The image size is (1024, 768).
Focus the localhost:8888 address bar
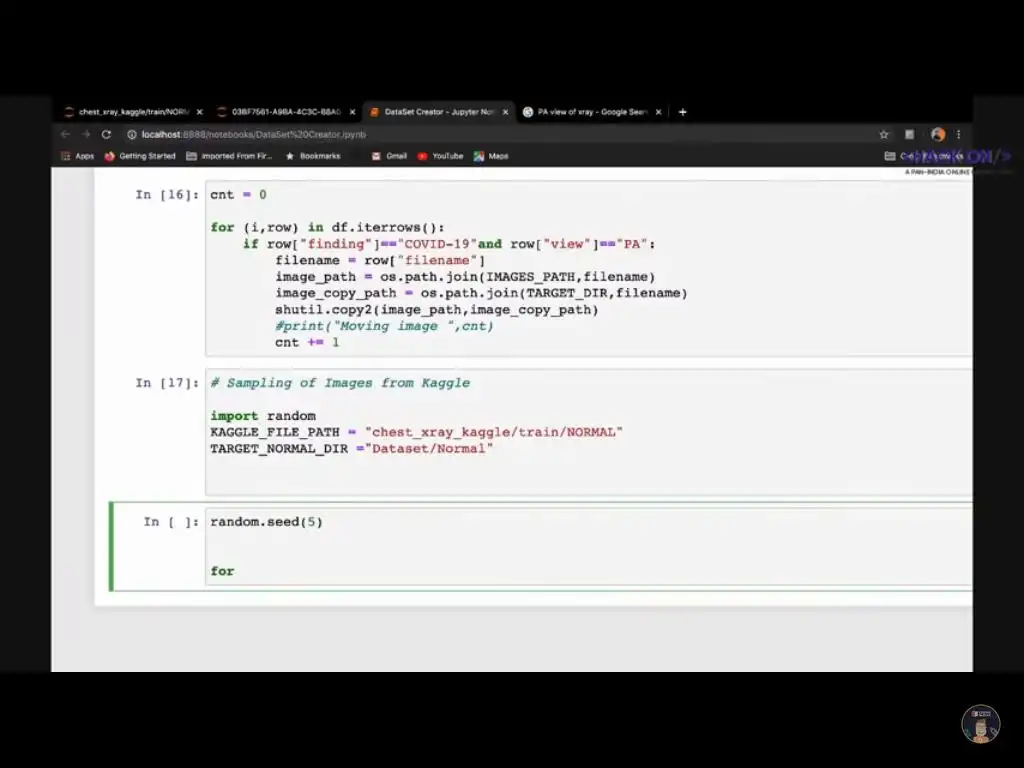(x=496, y=135)
